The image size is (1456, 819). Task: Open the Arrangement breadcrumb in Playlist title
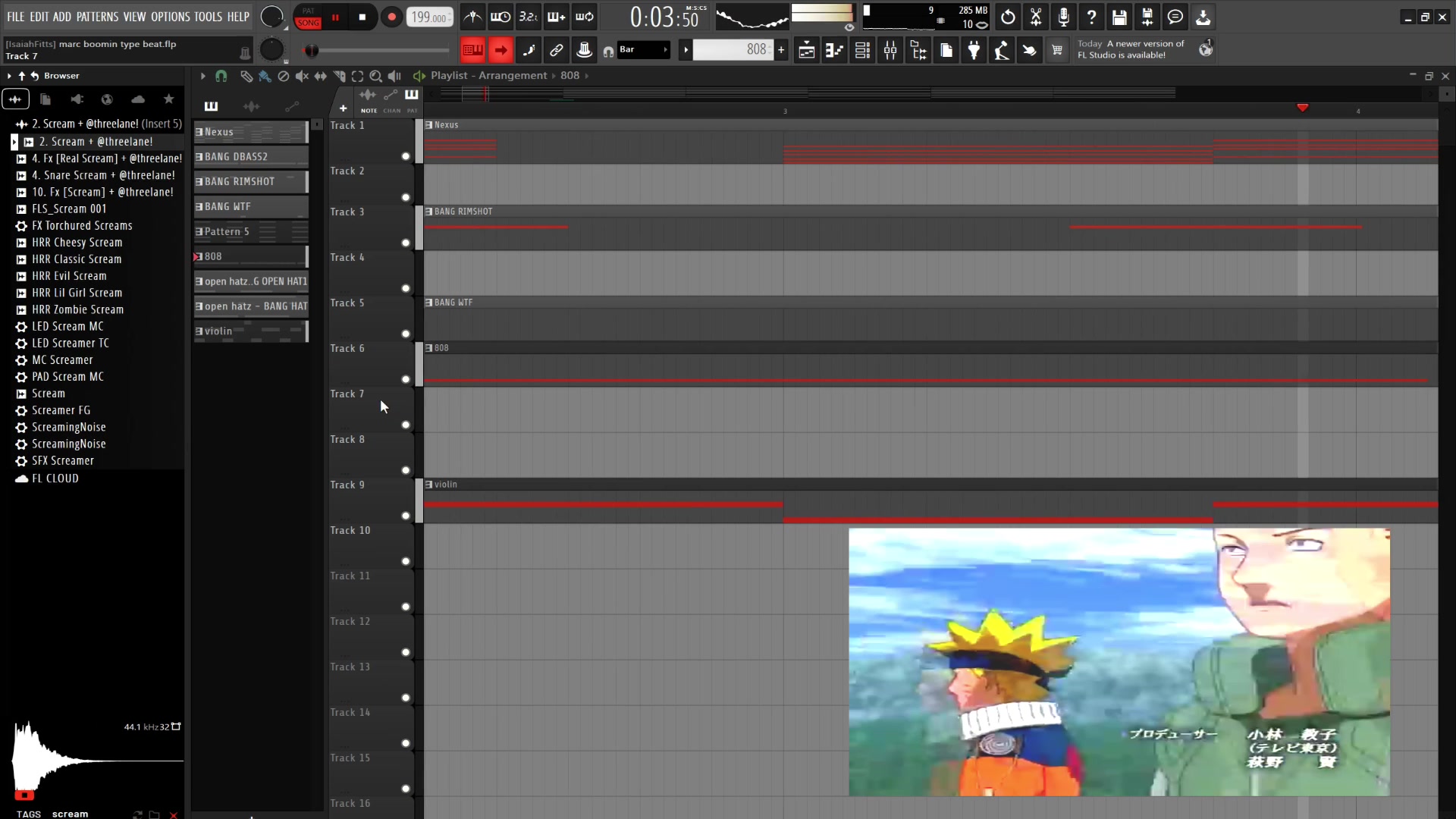[513, 76]
